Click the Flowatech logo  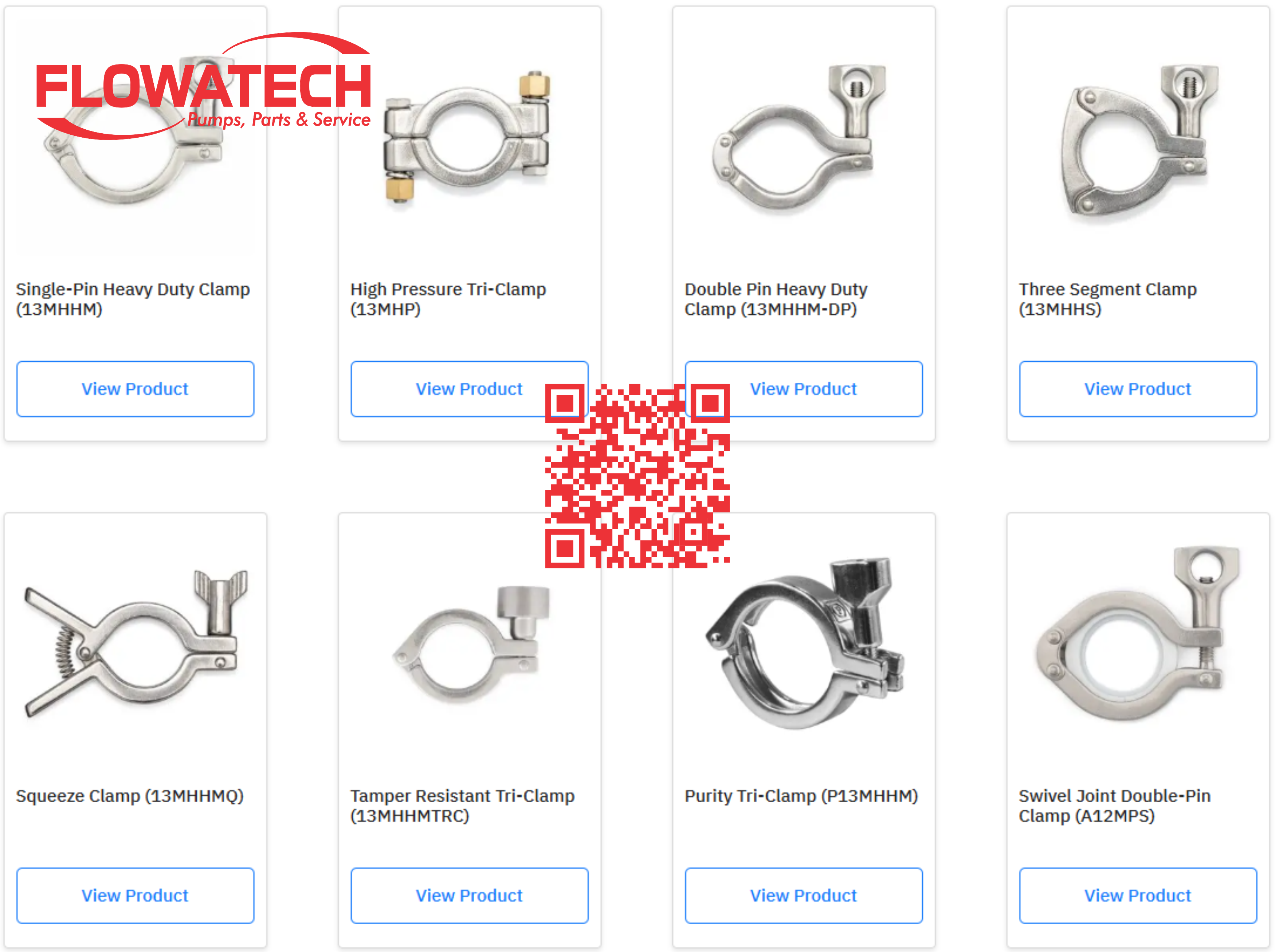coord(204,85)
